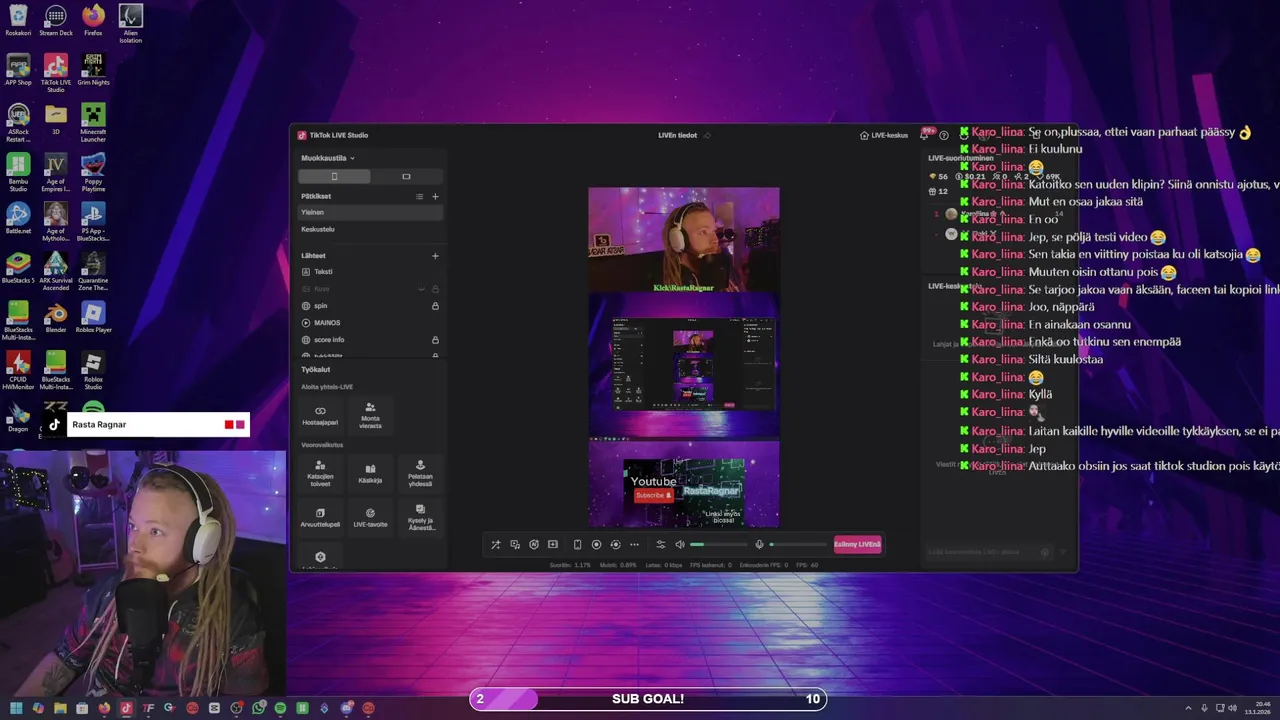
Task: Open Windows Start button on taskbar
Action: pyautogui.click(x=16, y=708)
